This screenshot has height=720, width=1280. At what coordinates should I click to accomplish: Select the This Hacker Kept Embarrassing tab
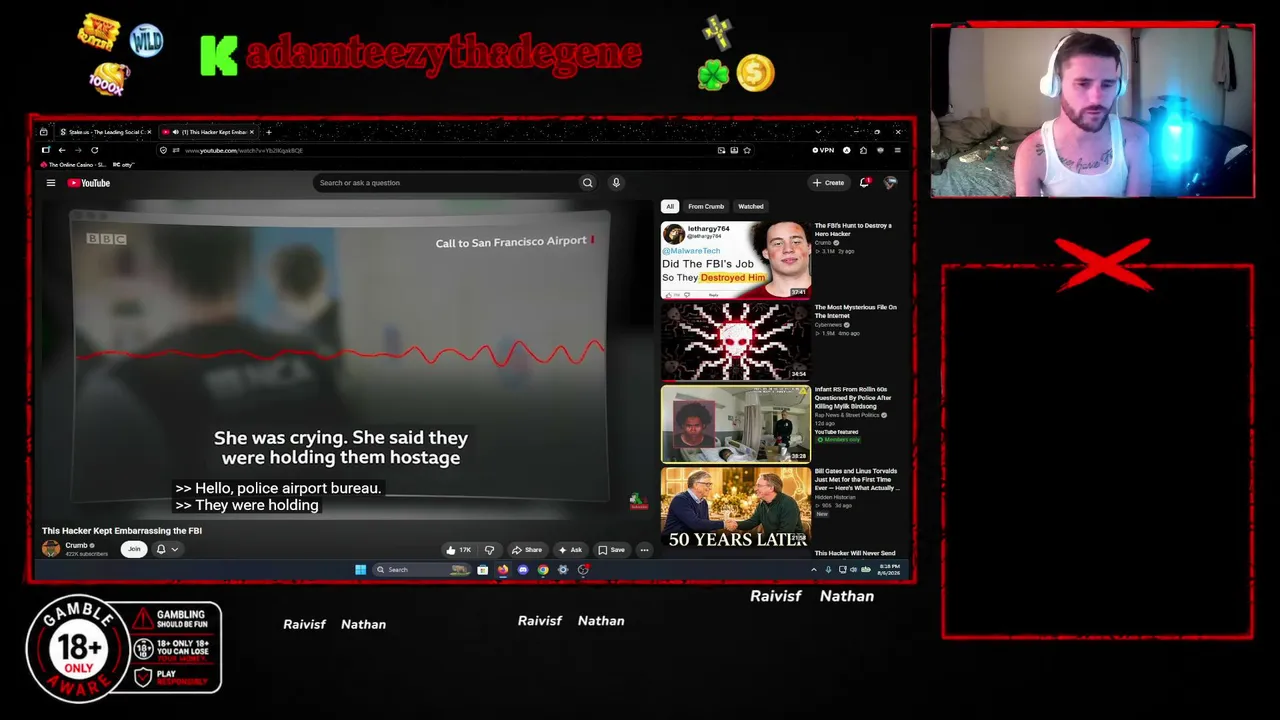[209, 132]
